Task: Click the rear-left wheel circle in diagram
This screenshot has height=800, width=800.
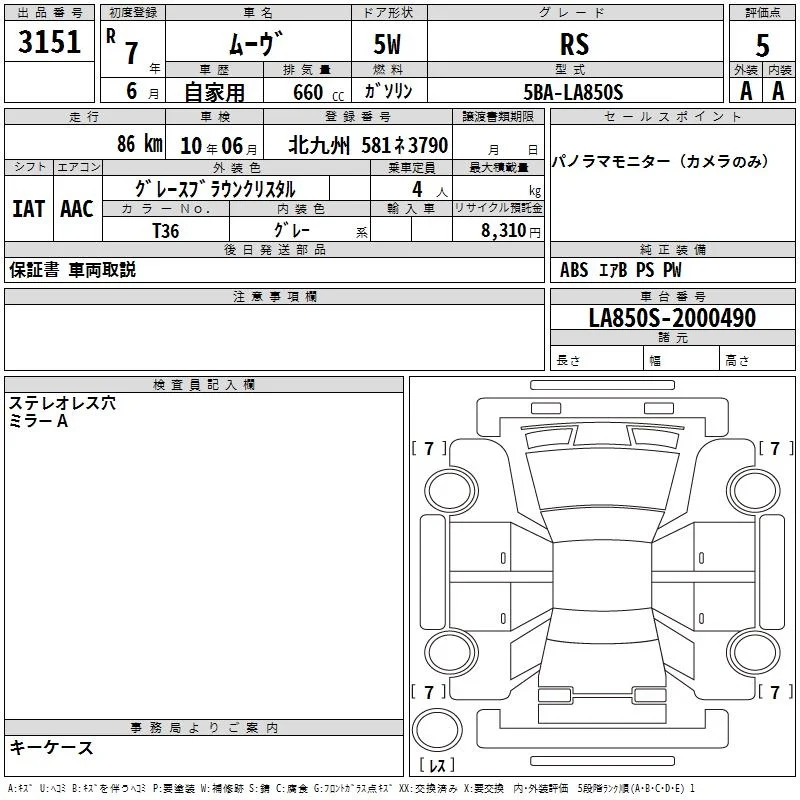Action: (x=452, y=652)
